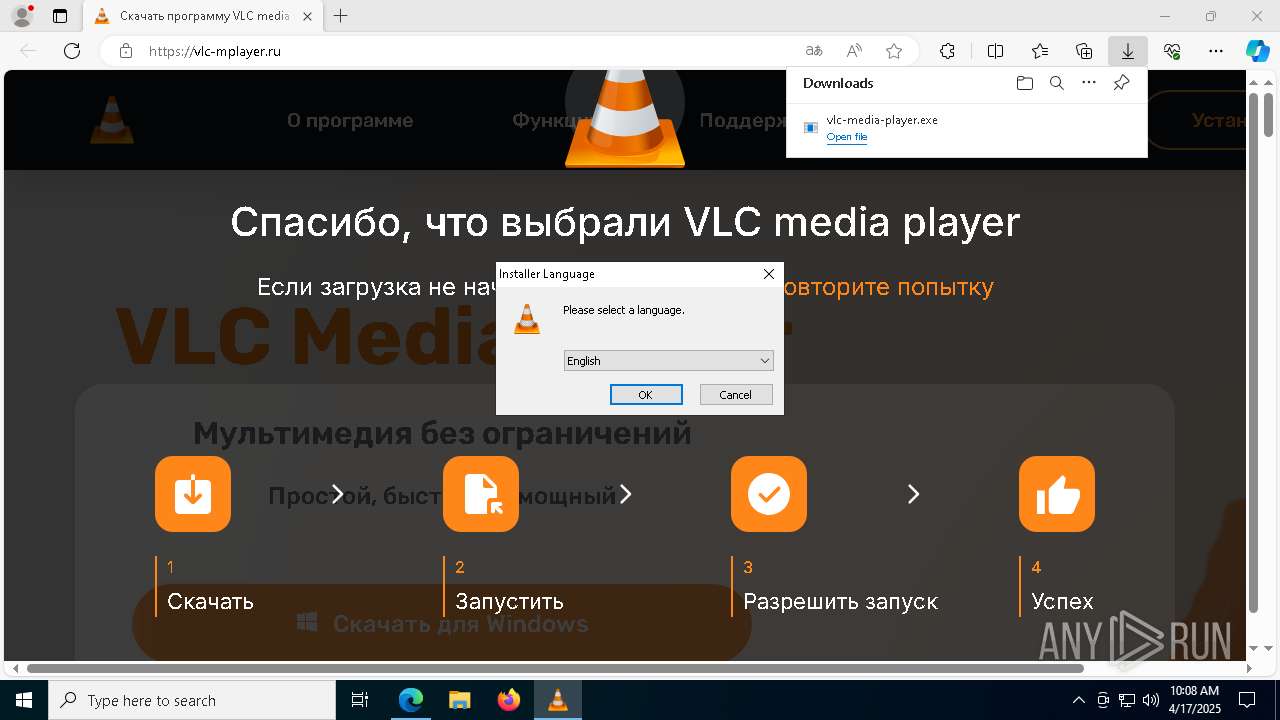Open Favorites list icon
The width and height of the screenshot is (1280, 720).
click(1040, 51)
